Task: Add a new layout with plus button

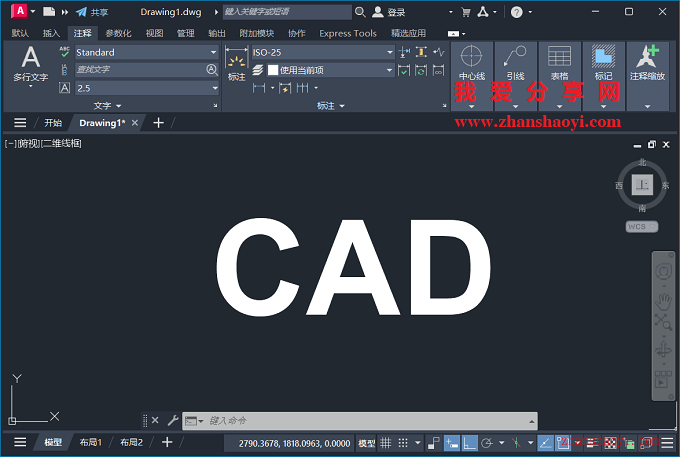Action: (167, 442)
